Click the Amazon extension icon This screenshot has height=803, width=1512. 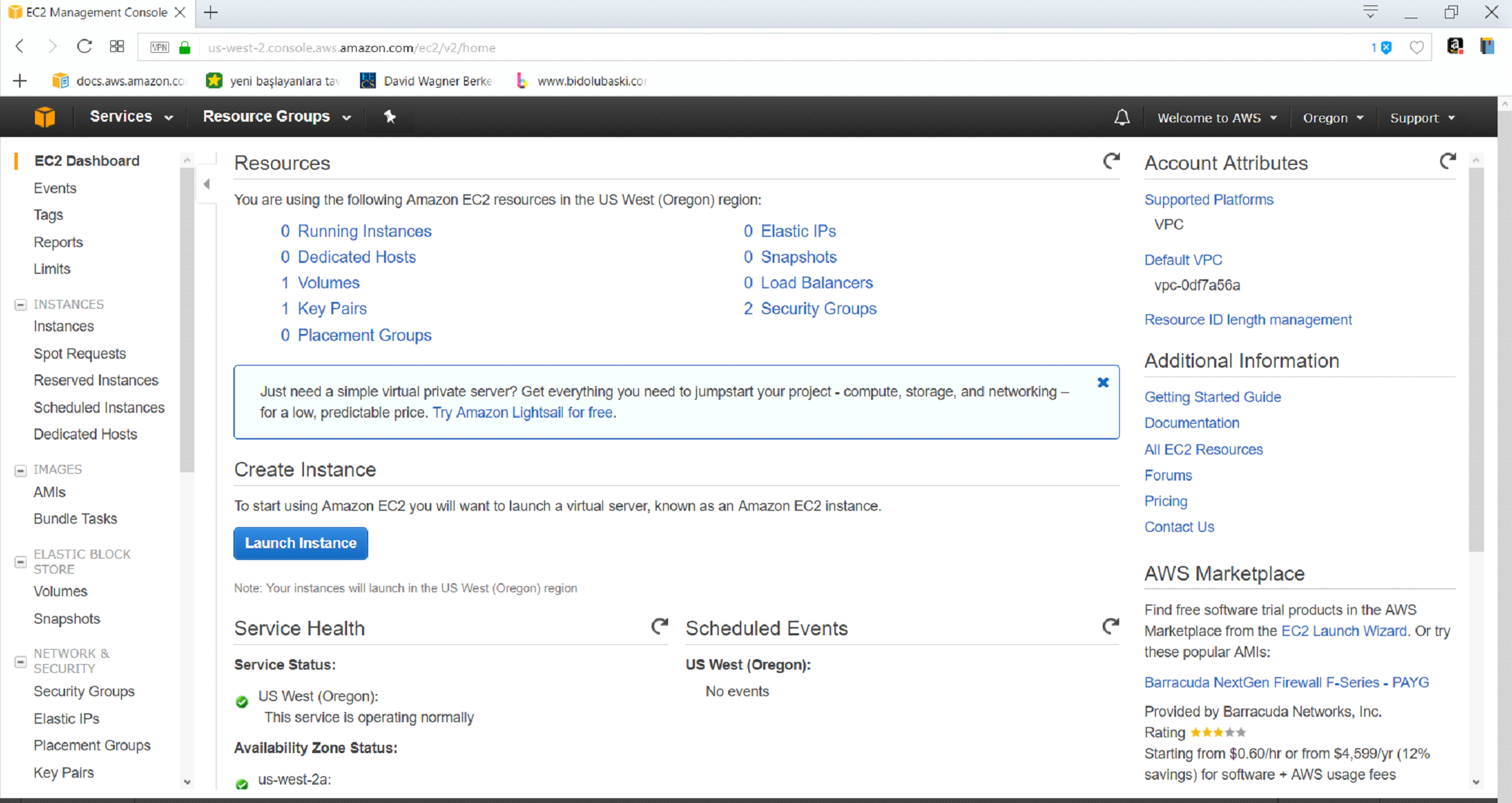tap(1455, 47)
